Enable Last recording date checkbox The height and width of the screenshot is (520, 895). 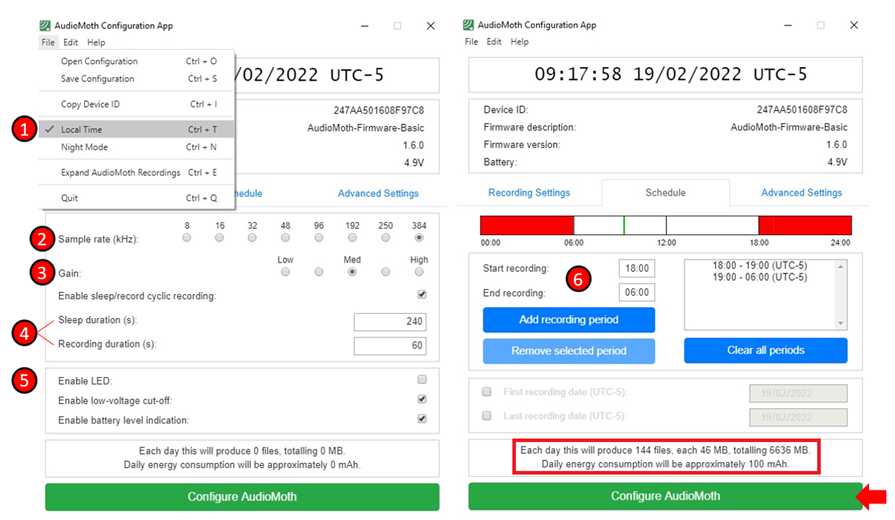pos(486,416)
